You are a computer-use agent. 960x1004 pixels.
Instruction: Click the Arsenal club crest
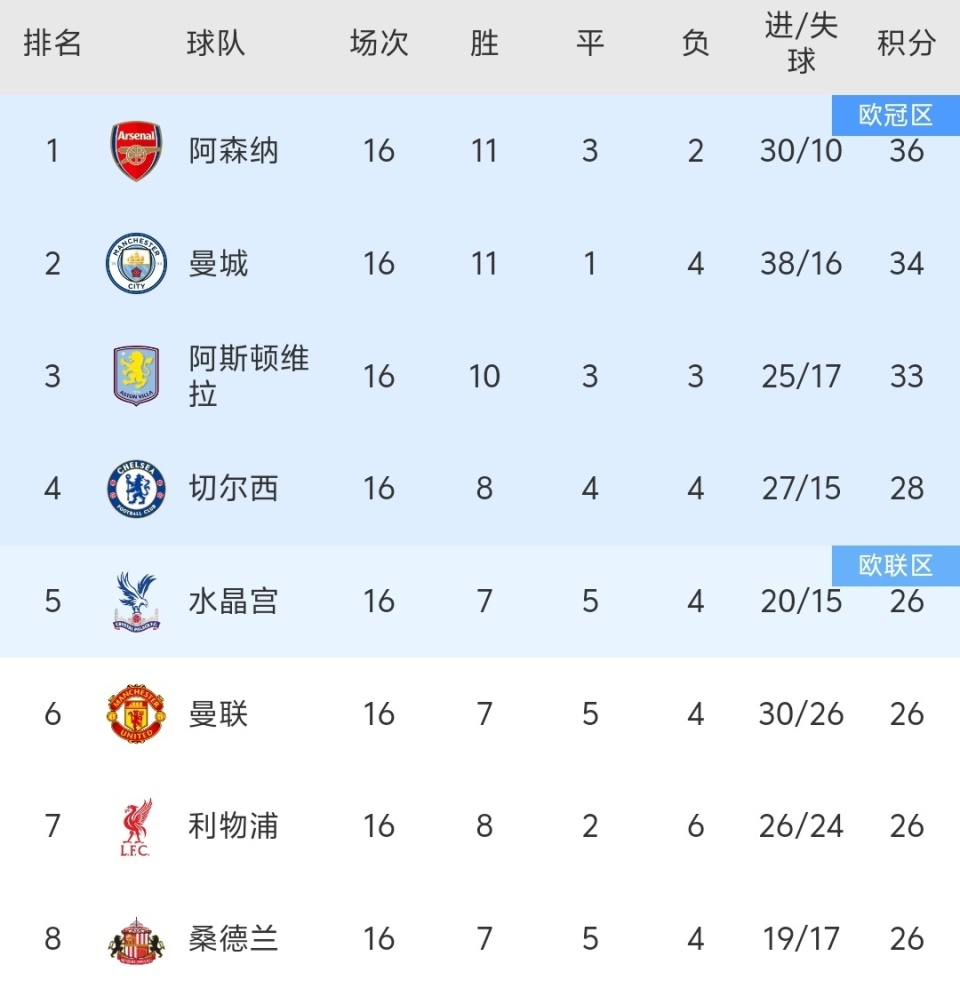coord(136,151)
